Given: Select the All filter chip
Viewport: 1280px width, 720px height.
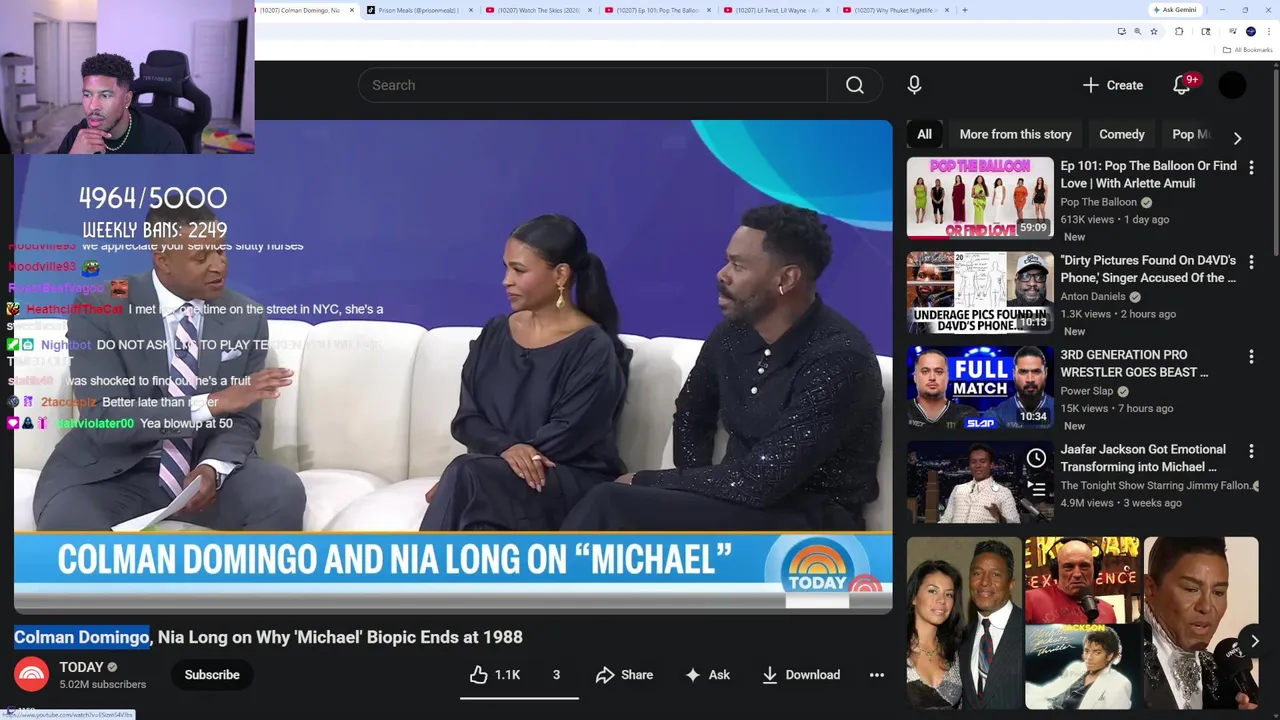Looking at the screenshot, I should click(x=925, y=134).
